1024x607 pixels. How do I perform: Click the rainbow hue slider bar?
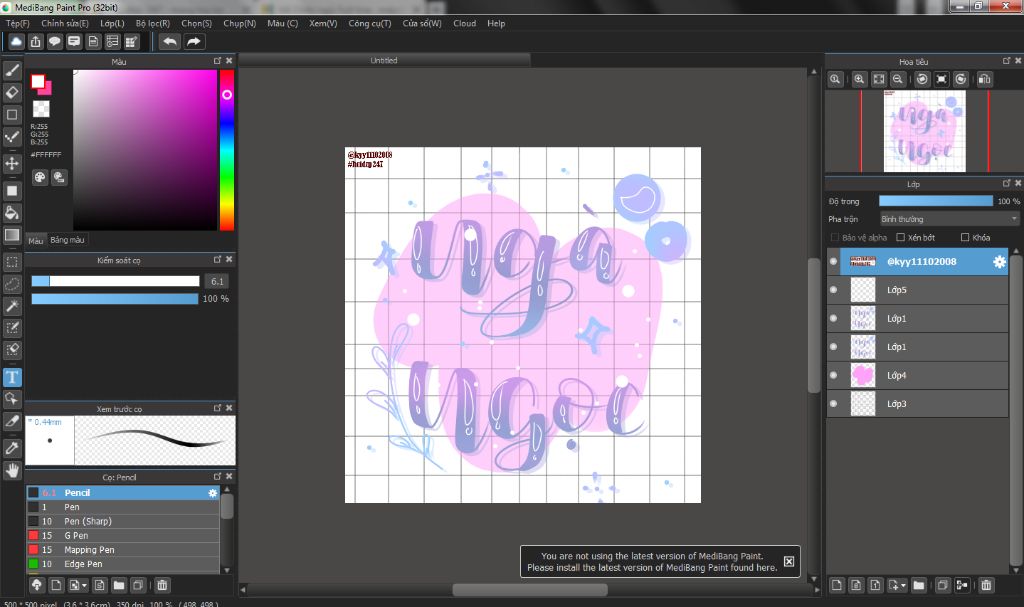pos(227,150)
